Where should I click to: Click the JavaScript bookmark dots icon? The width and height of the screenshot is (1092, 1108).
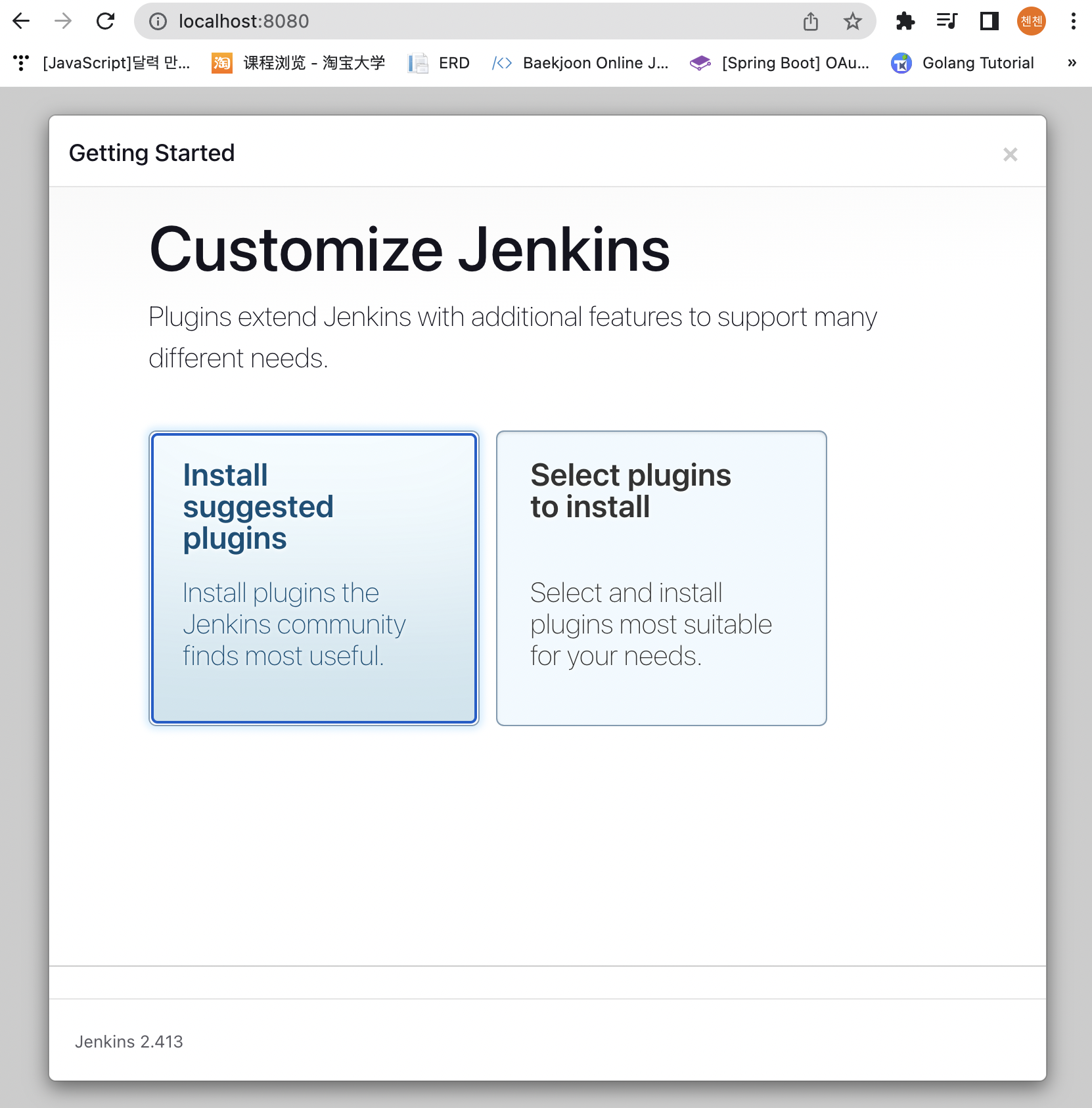[x=21, y=62]
